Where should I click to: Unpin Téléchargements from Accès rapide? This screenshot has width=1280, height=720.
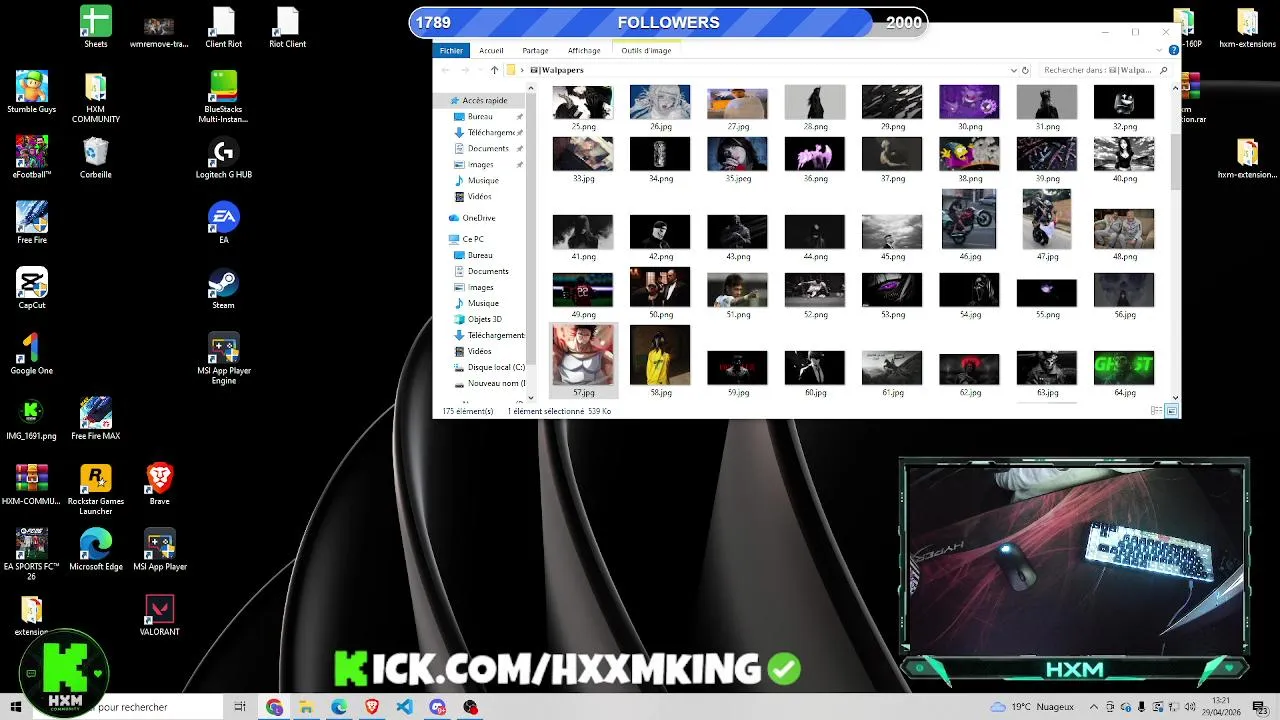point(520,133)
